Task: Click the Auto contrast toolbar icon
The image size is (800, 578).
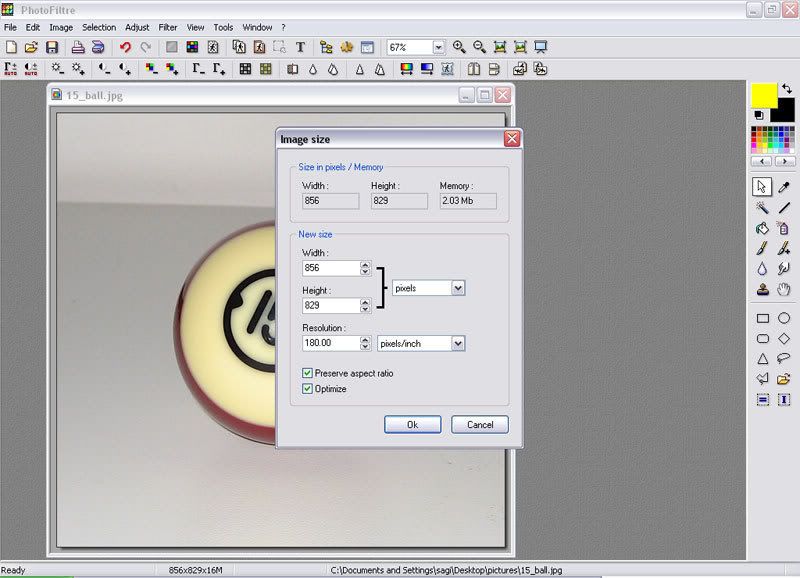Action: click(31, 69)
